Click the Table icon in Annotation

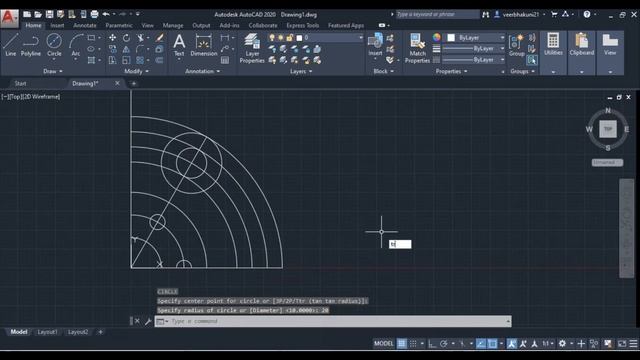[225, 60]
